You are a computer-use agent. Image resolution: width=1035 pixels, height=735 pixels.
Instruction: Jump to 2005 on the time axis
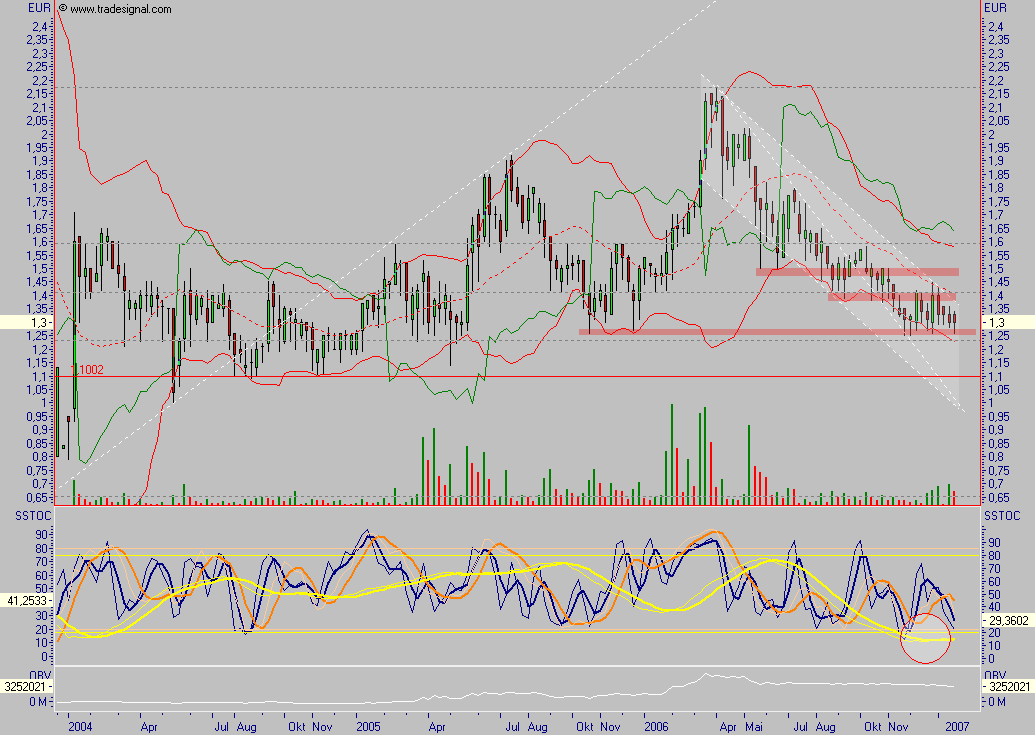[x=368, y=724]
